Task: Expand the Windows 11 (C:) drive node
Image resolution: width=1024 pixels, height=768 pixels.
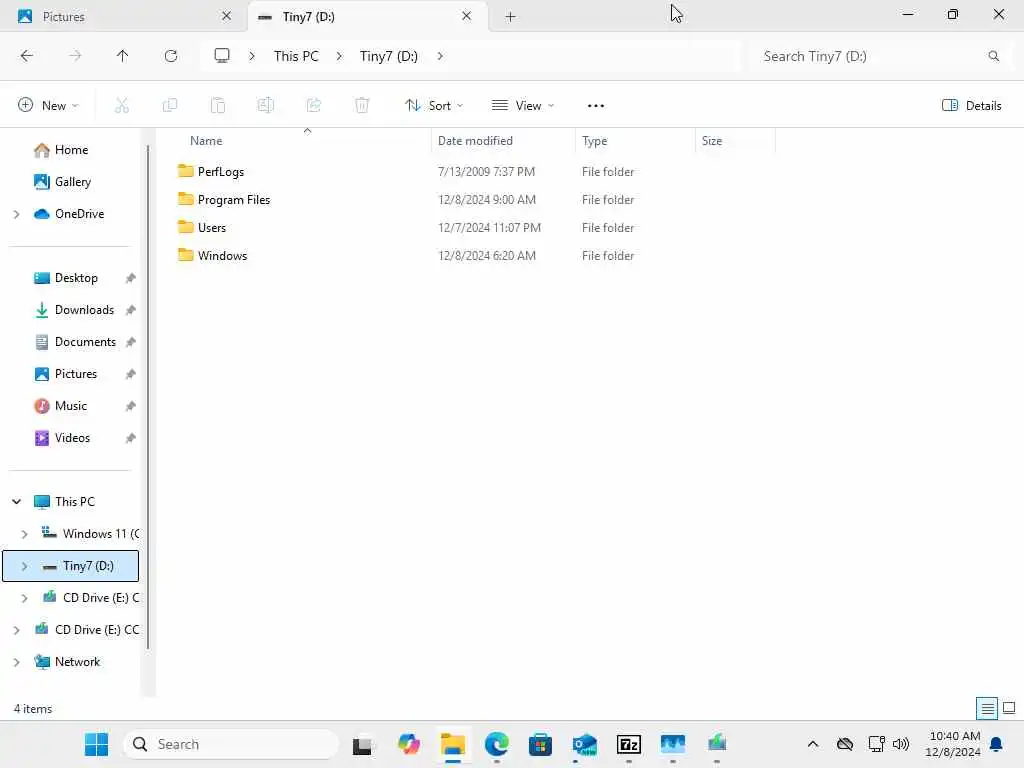Action: [x=24, y=534]
